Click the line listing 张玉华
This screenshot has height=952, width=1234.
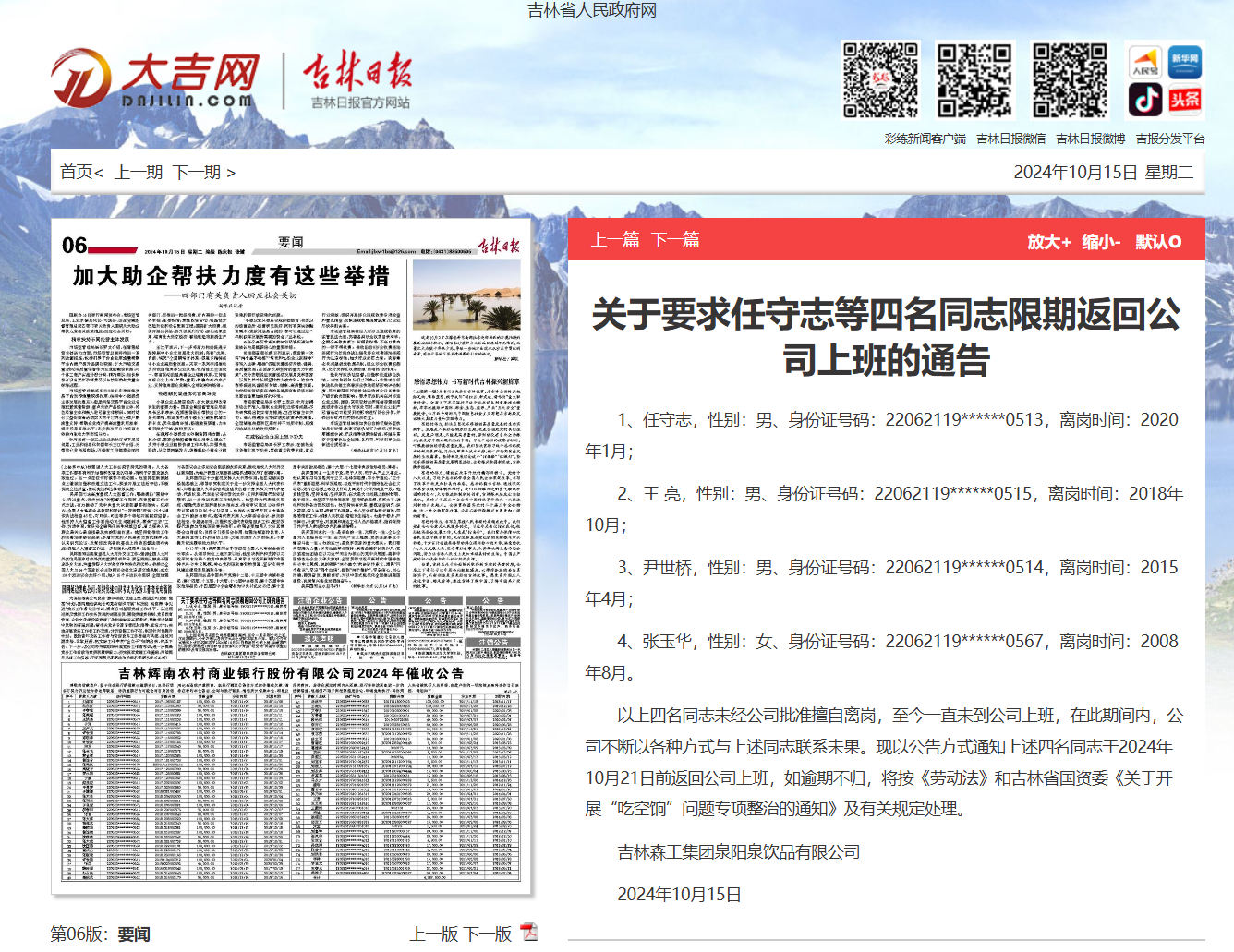(x=884, y=657)
